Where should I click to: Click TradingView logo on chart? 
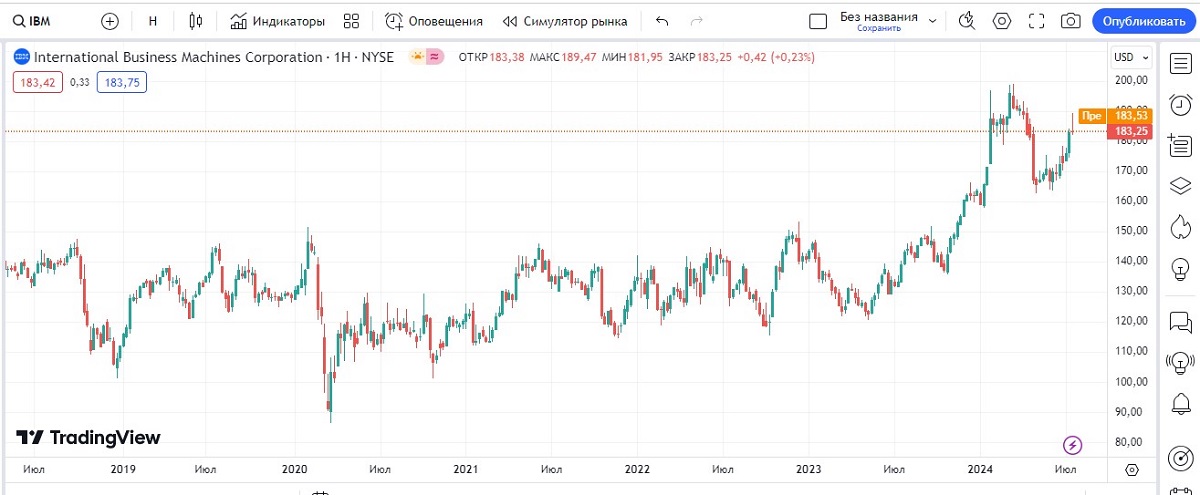pyautogui.click(x=88, y=438)
